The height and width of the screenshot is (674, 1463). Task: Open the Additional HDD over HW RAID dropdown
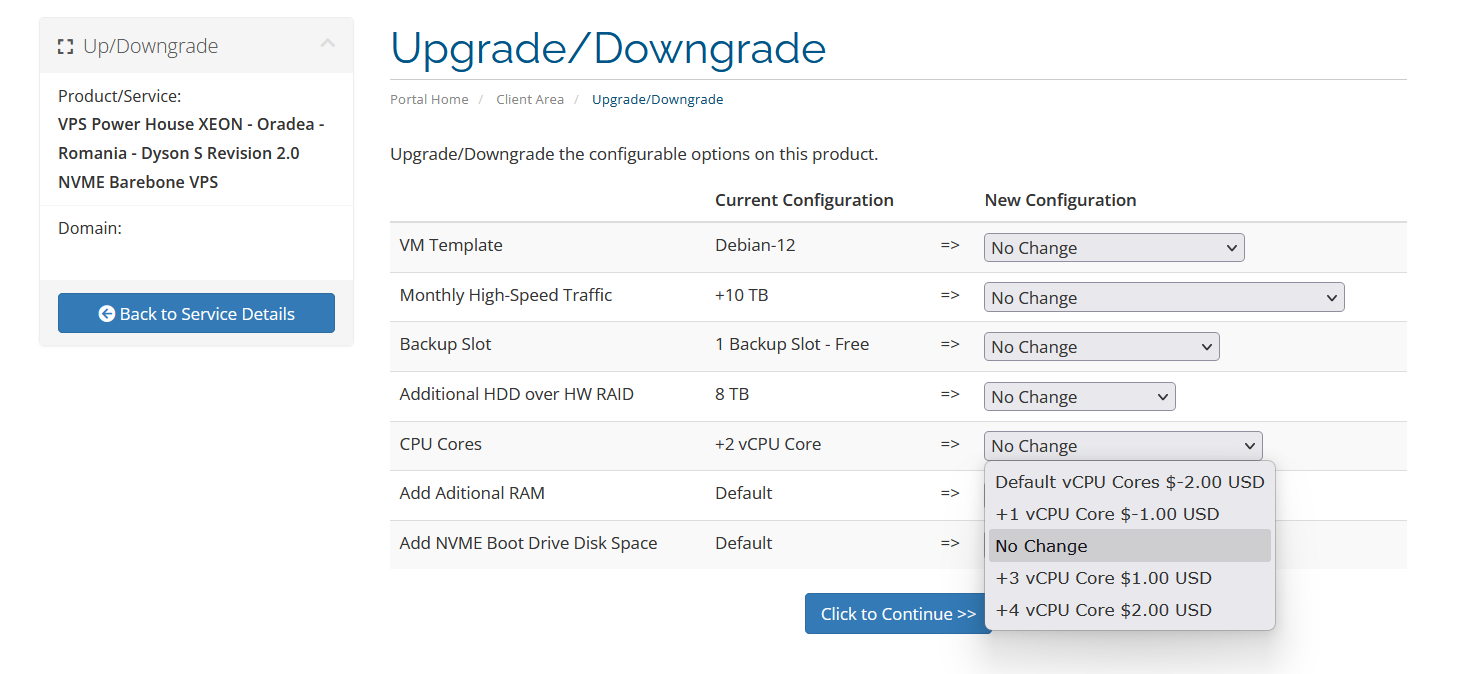click(1079, 397)
